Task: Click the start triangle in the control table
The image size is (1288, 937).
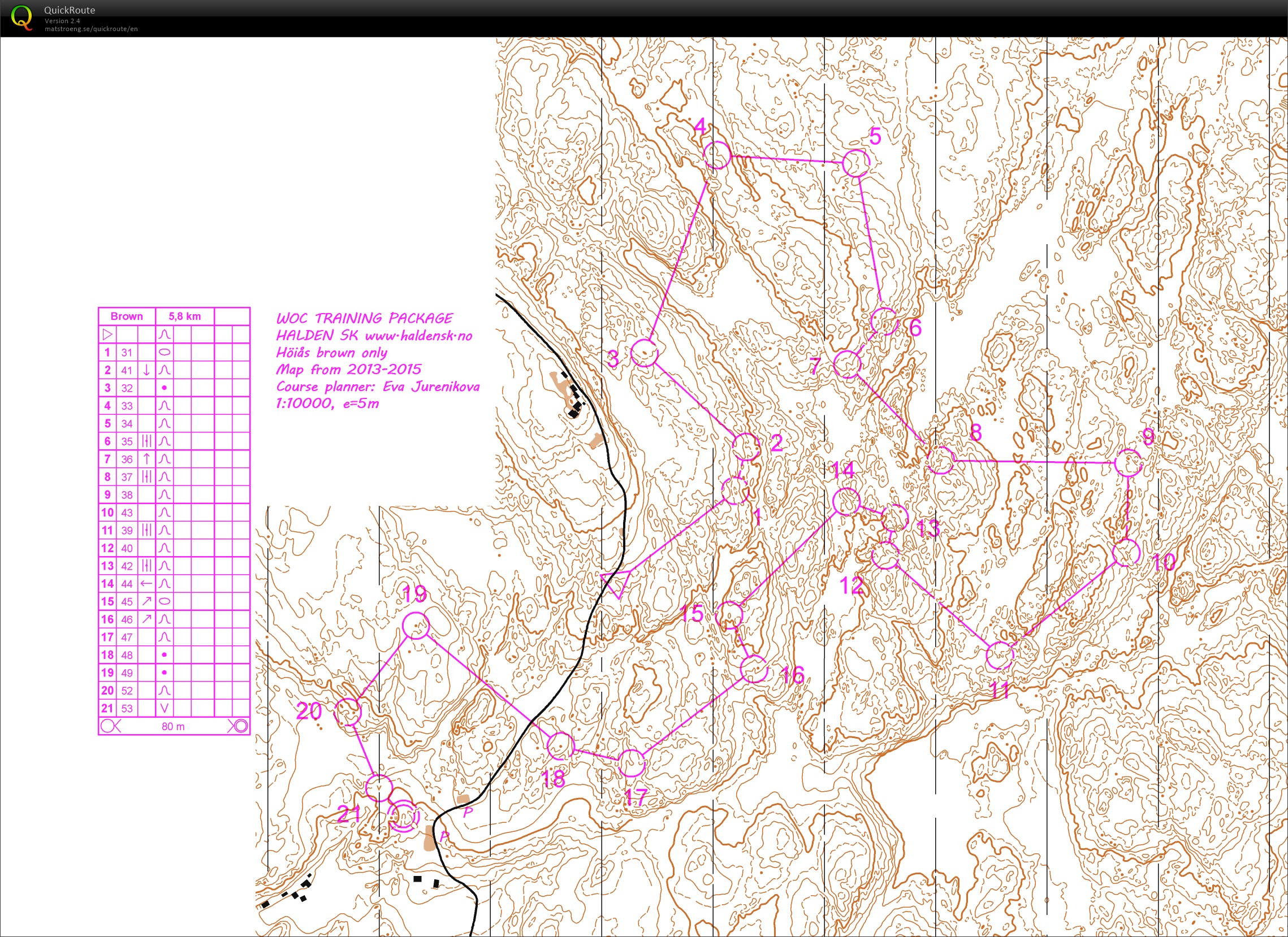Action: click(107, 335)
